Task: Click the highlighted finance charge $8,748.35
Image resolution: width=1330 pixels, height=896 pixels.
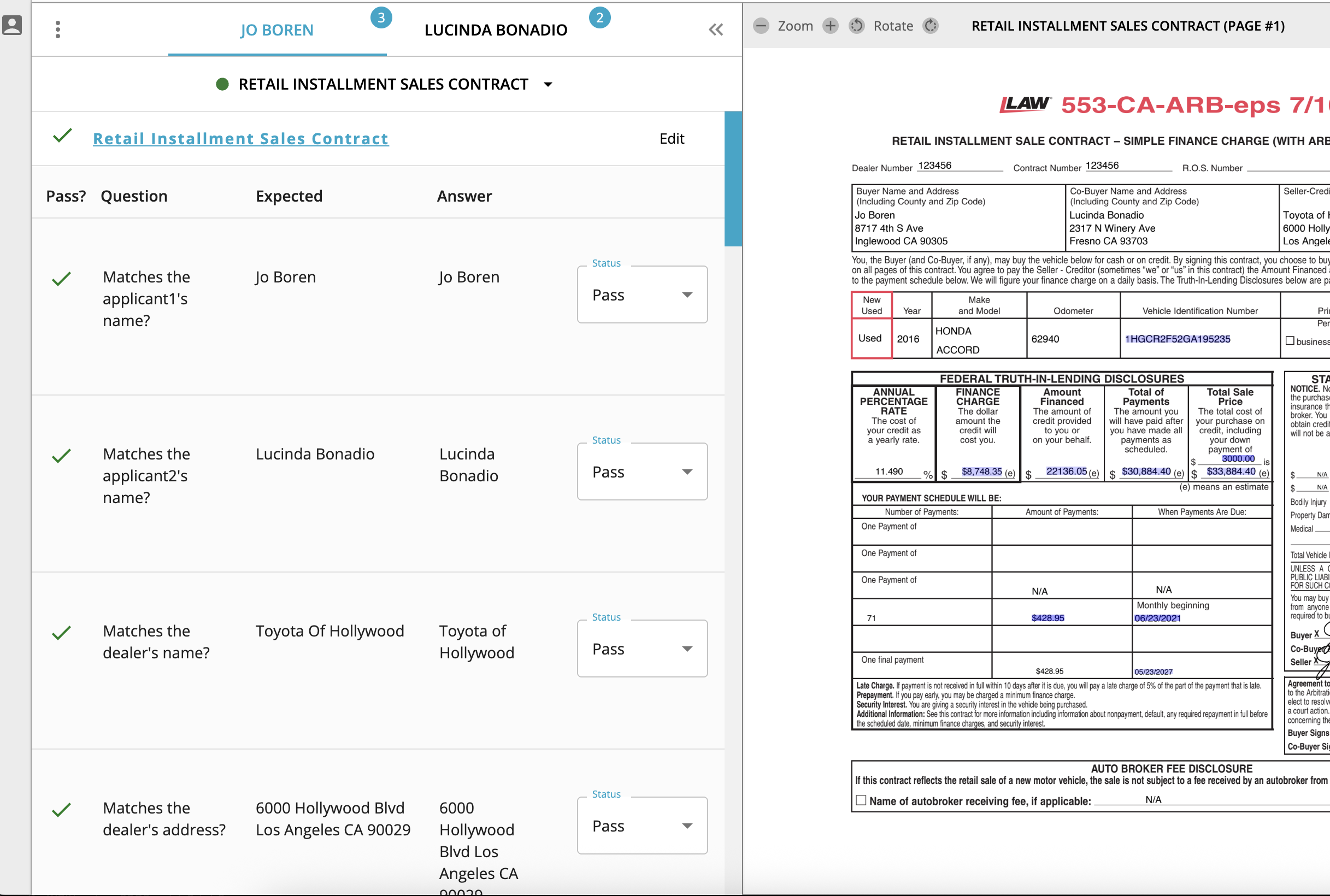Action: click(x=981, y=471)
